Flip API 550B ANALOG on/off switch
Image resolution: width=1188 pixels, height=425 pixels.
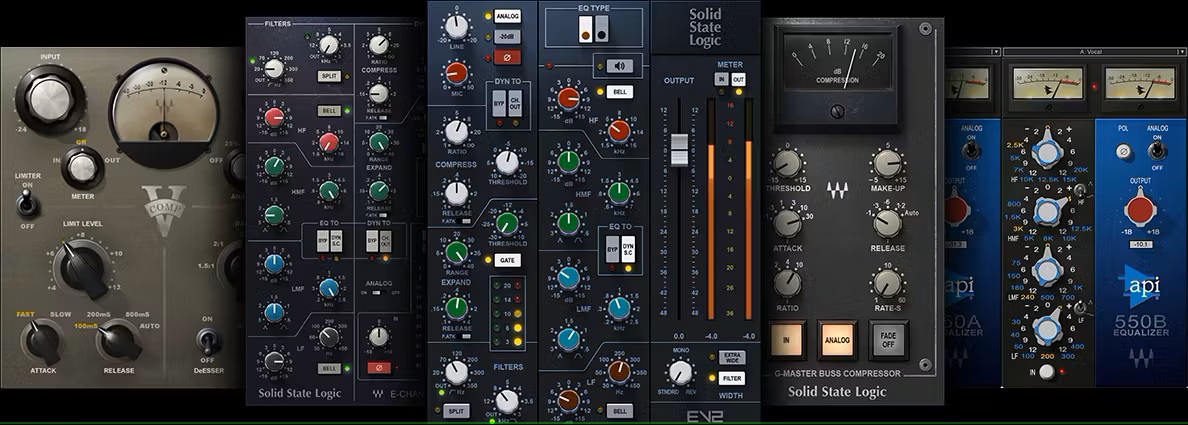click(1156, 150)
